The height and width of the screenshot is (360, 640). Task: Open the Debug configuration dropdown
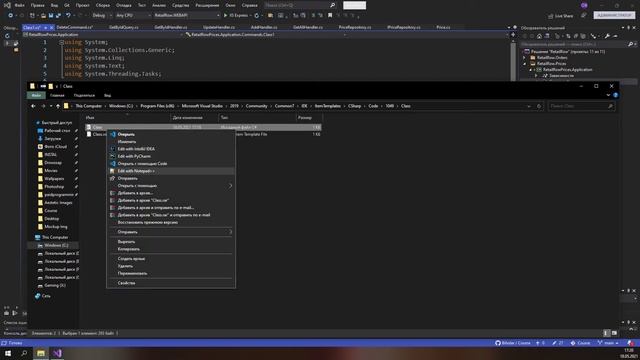click(x=102, y=16)
